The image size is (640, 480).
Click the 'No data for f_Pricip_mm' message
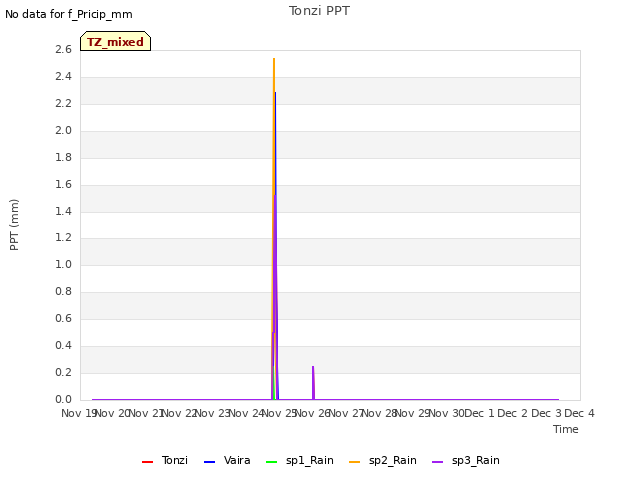(x=69, y=14)
